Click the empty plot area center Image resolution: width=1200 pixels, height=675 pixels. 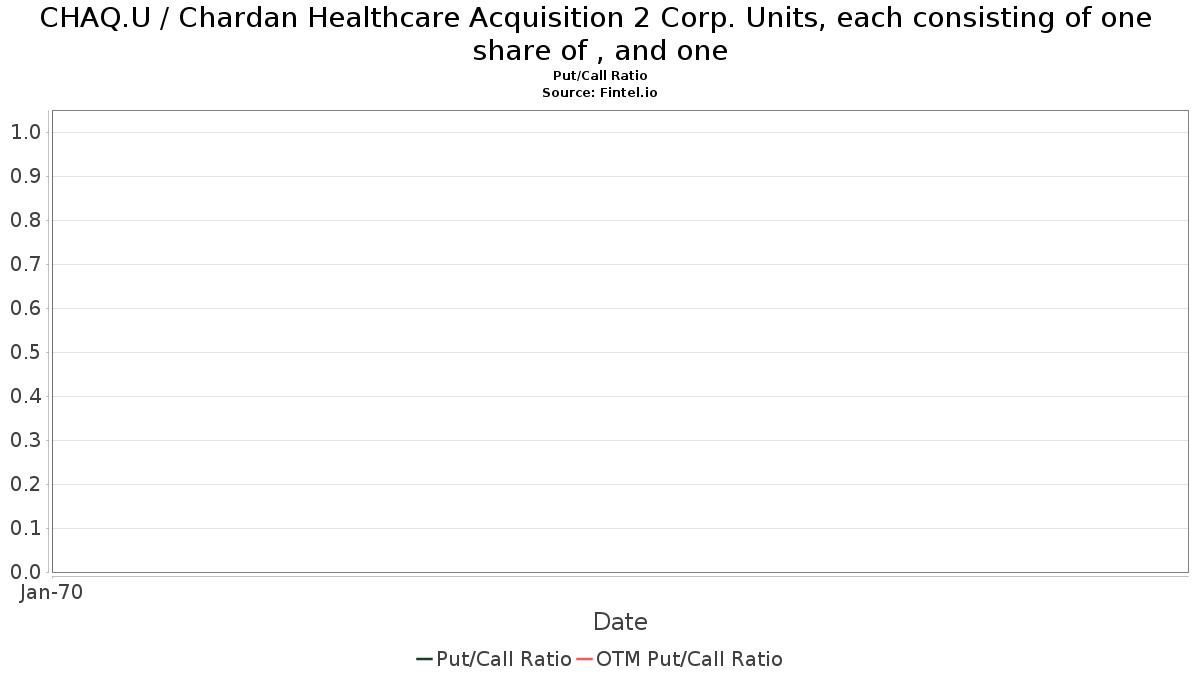tap(620, 341)
